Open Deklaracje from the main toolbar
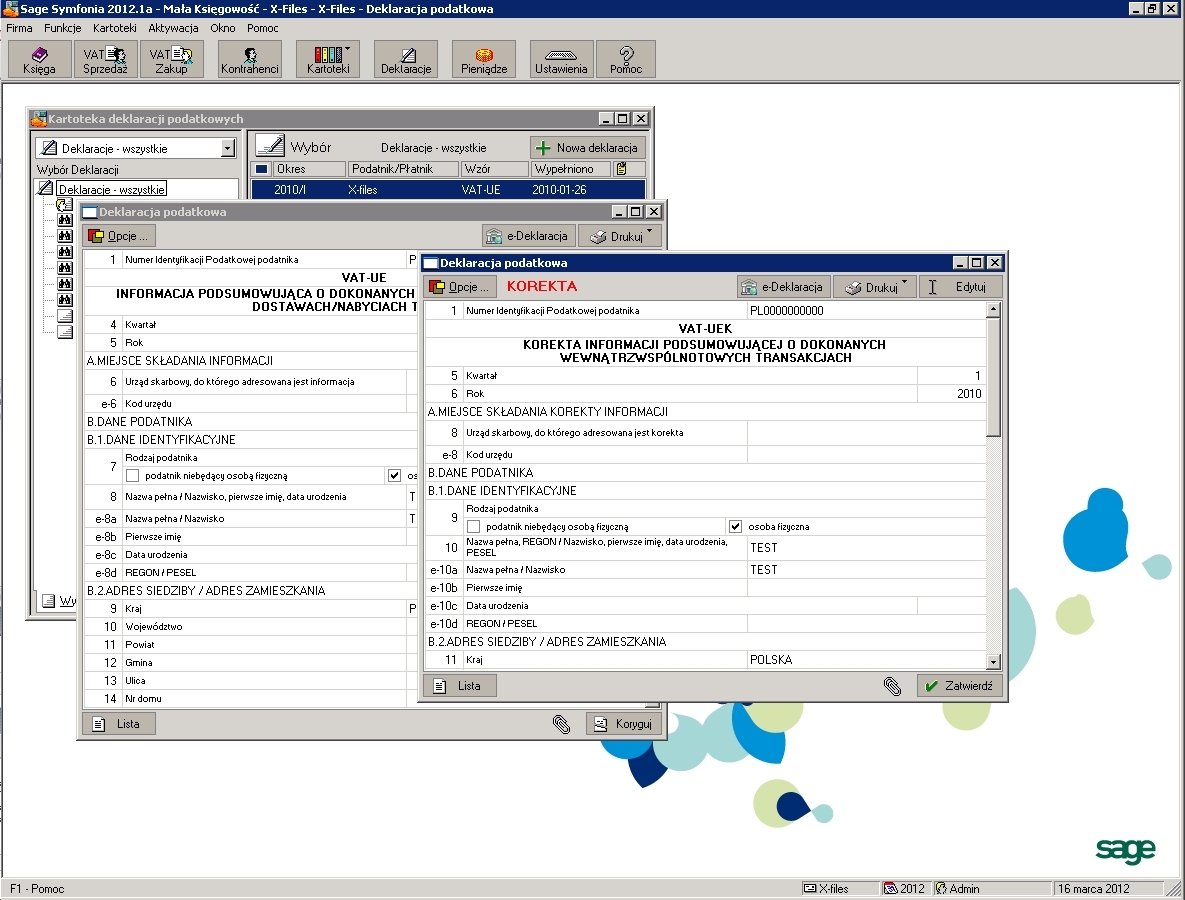The height and width of the screenshot is (900, 1185). (x=406, y=59)
